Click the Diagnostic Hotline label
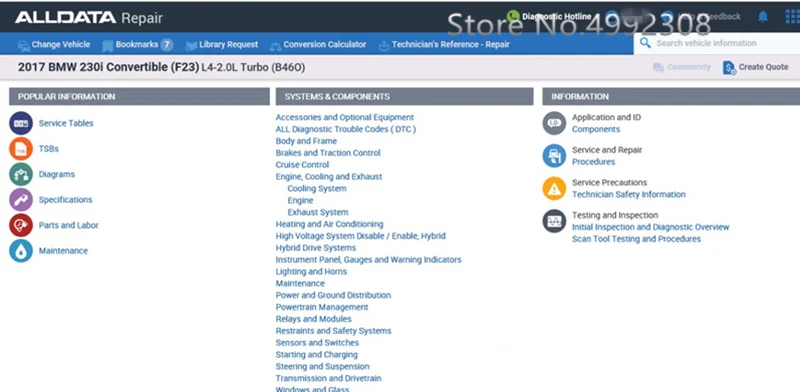This screenshot has height=392, width=800. [x=557, y=17]
